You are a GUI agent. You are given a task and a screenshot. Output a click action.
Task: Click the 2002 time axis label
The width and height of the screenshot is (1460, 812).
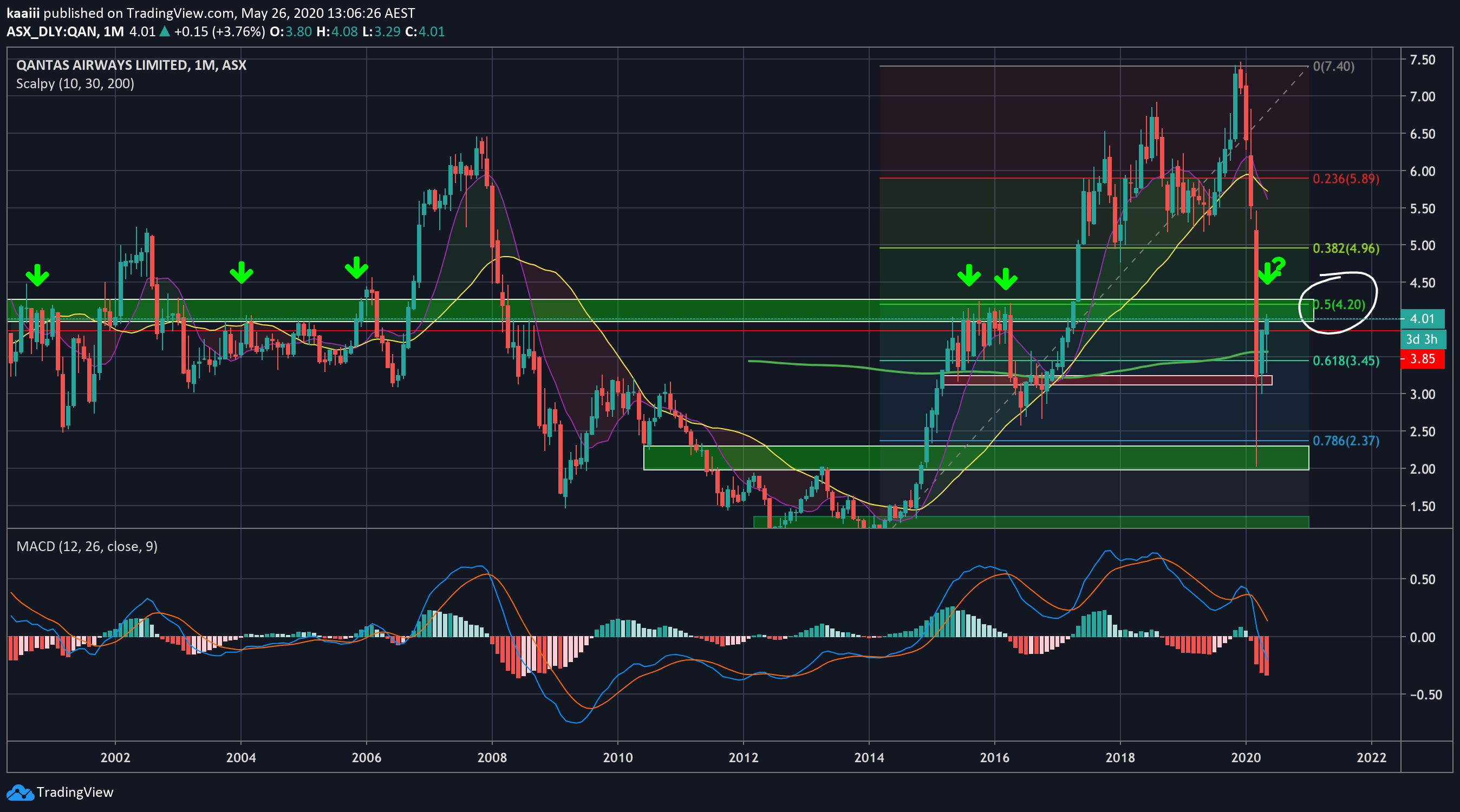115,758
